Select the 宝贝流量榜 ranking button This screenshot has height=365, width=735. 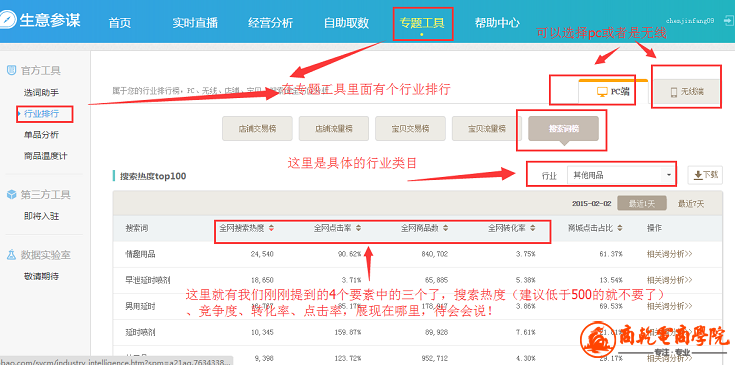487,128
